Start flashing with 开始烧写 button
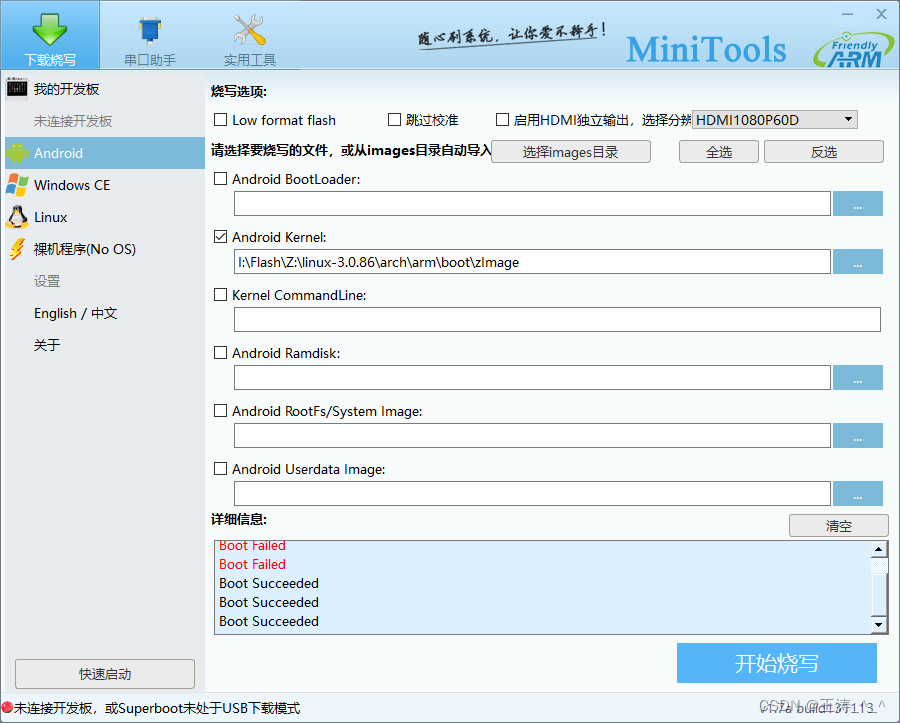The image size is (900, 723). coord(777,663)
